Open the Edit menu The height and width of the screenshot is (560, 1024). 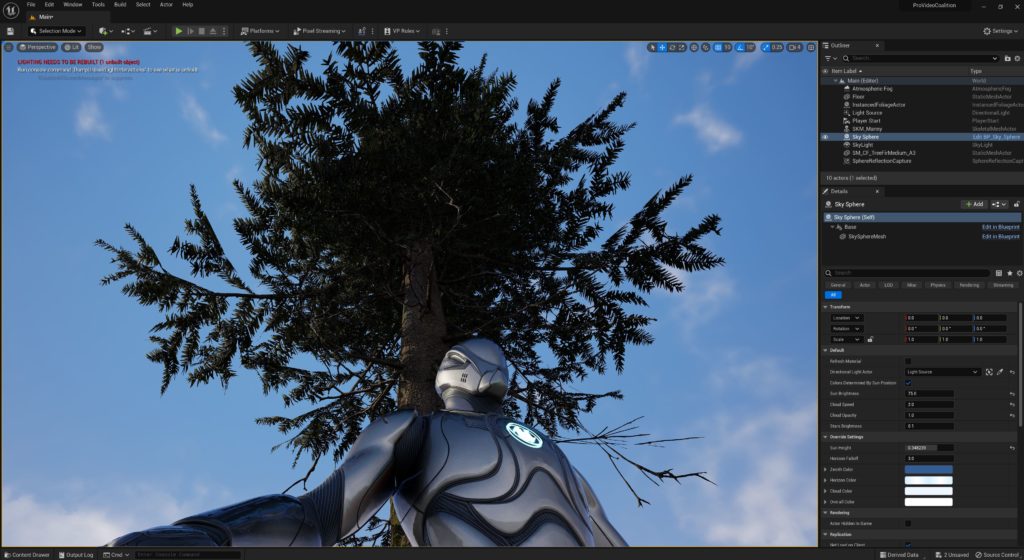pyautogui.click(x=49, y=5)
